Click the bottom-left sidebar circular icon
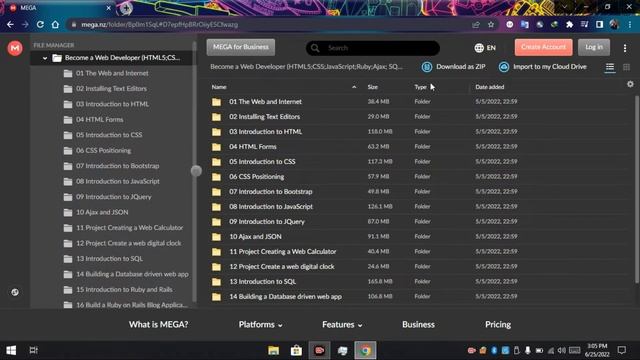Screen dimensions: 640x360 pyautogui.click(x=15, y=292)
